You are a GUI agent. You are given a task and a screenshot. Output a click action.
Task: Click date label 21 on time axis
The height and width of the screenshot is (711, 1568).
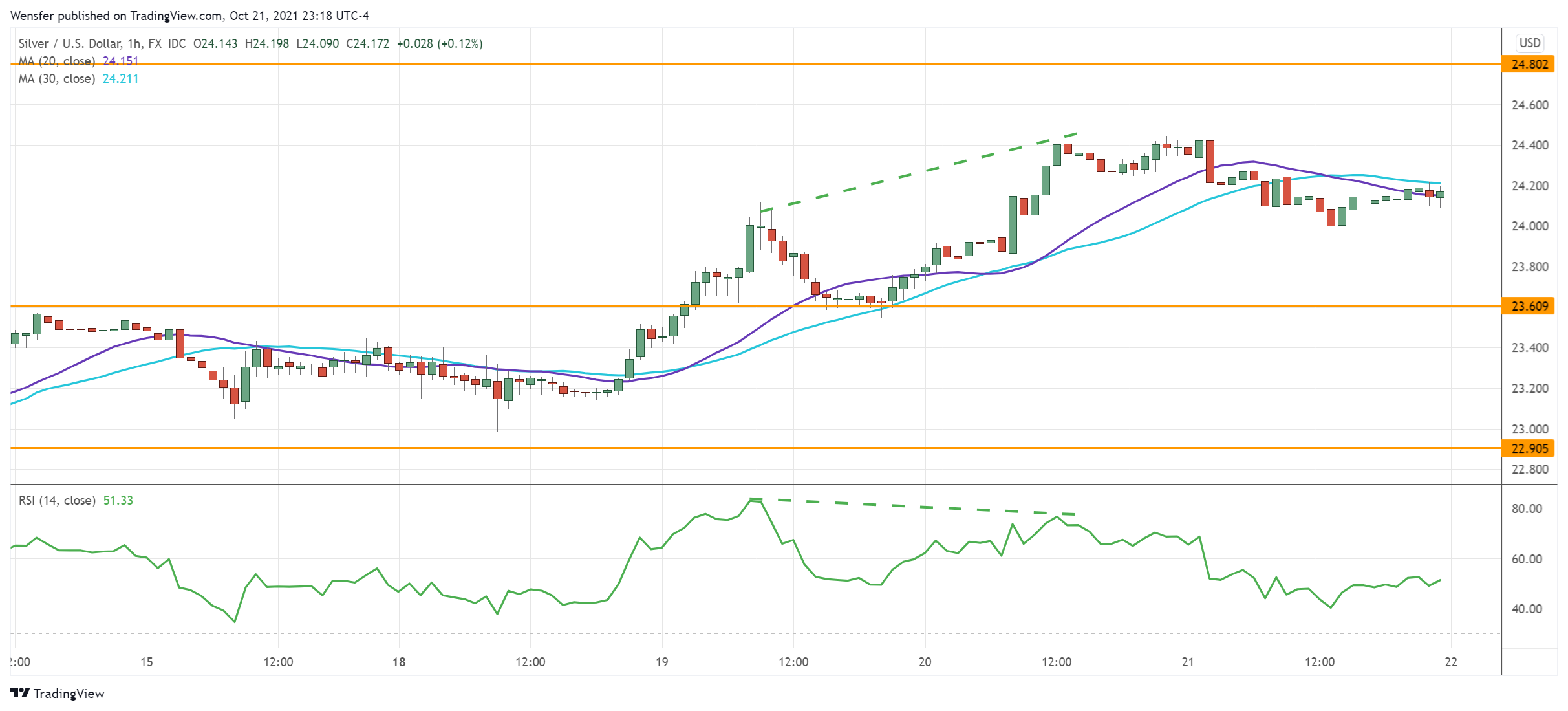coord(1188,662)
